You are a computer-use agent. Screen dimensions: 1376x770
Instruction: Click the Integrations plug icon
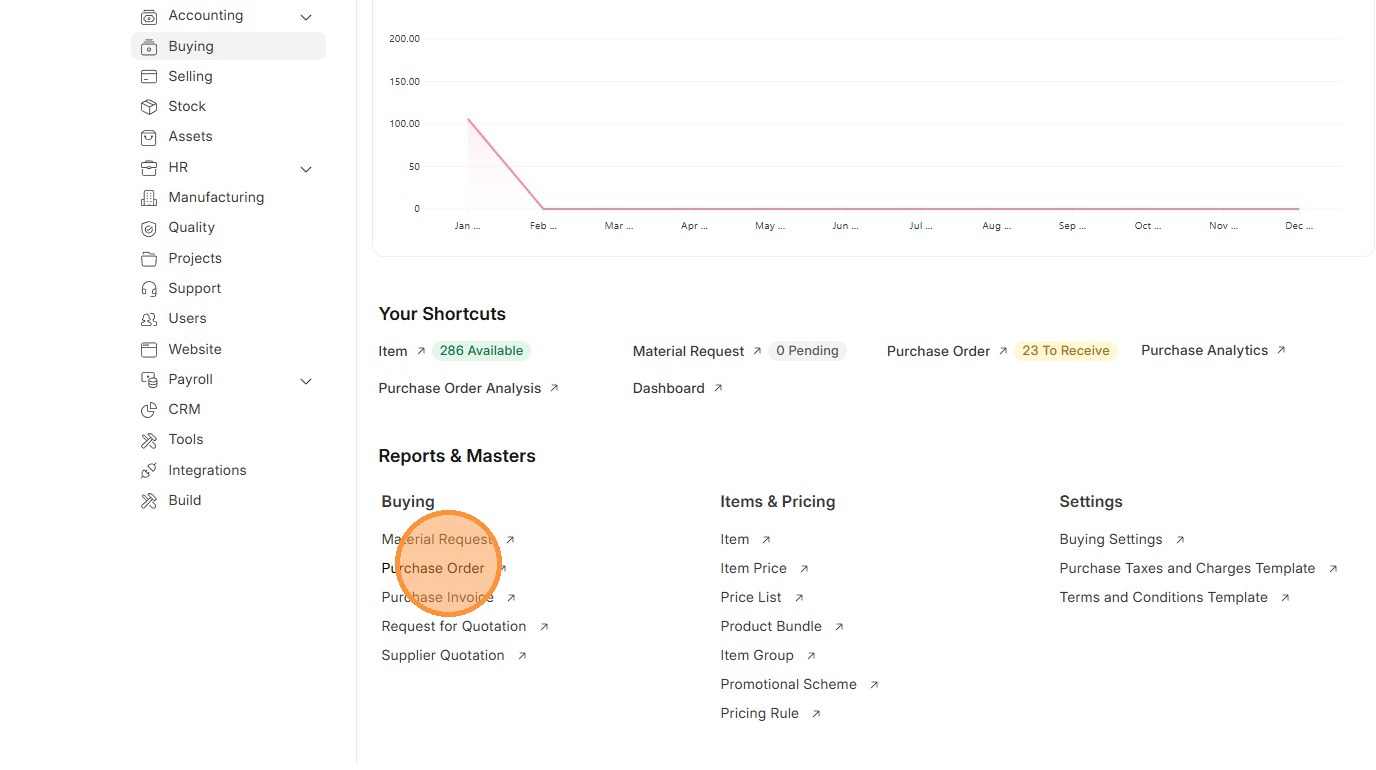pyautogui.click(x=149, y=471)
